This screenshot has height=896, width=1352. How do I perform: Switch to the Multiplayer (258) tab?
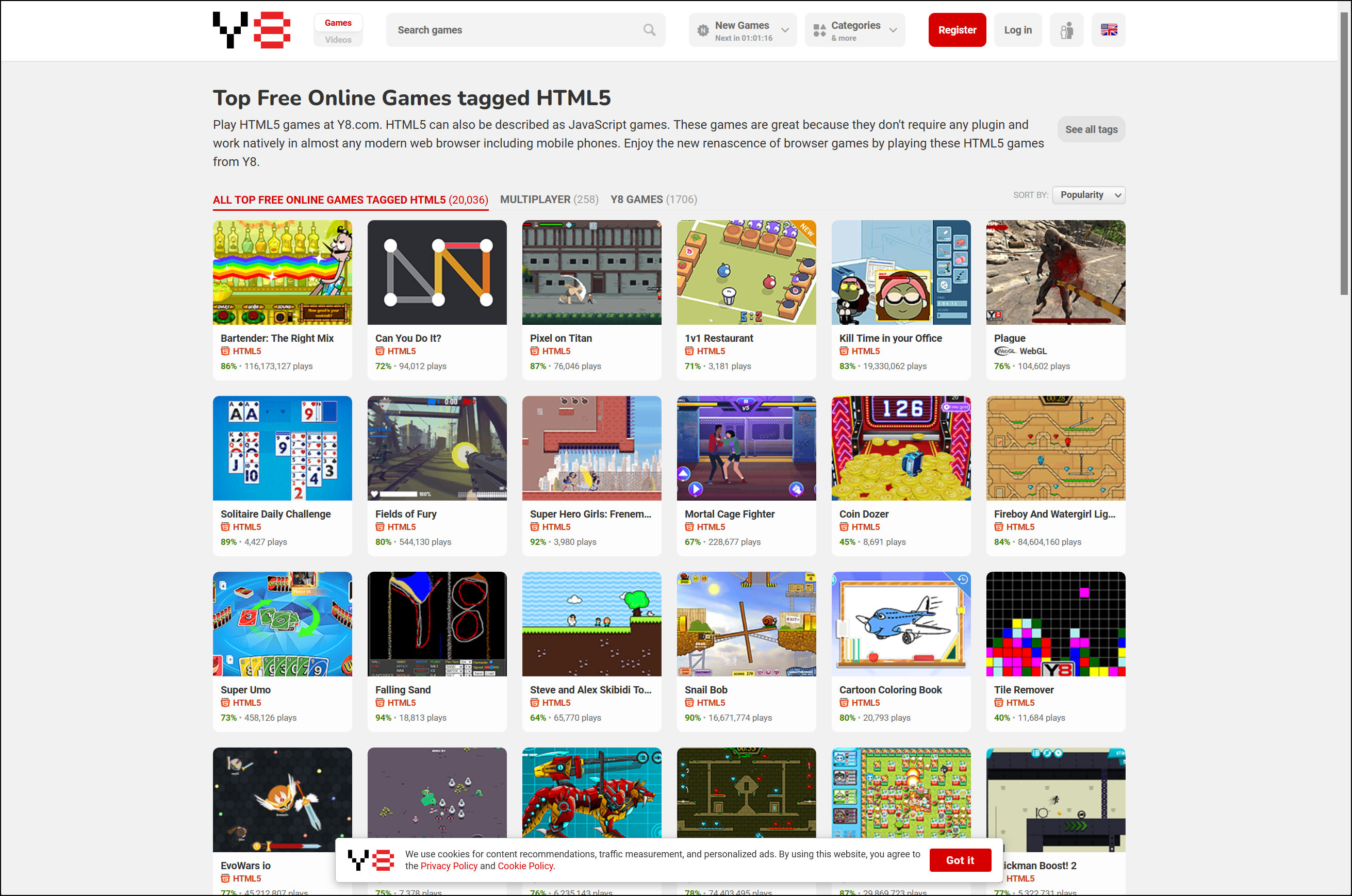(x=549, y=200)
